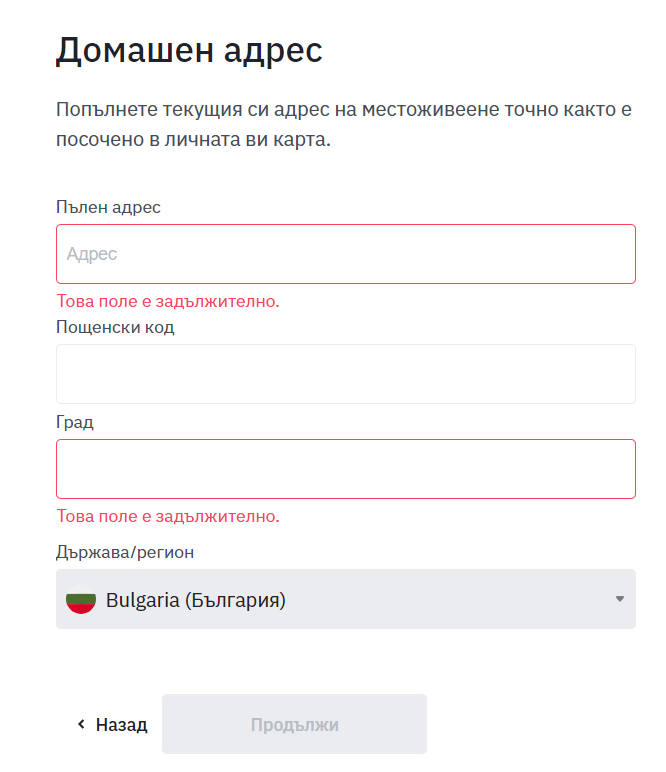Click the instruction line mentioning личната ви карта
This screenshot has width=666, height=772.
pyautogui.click(x=193, y=139)
